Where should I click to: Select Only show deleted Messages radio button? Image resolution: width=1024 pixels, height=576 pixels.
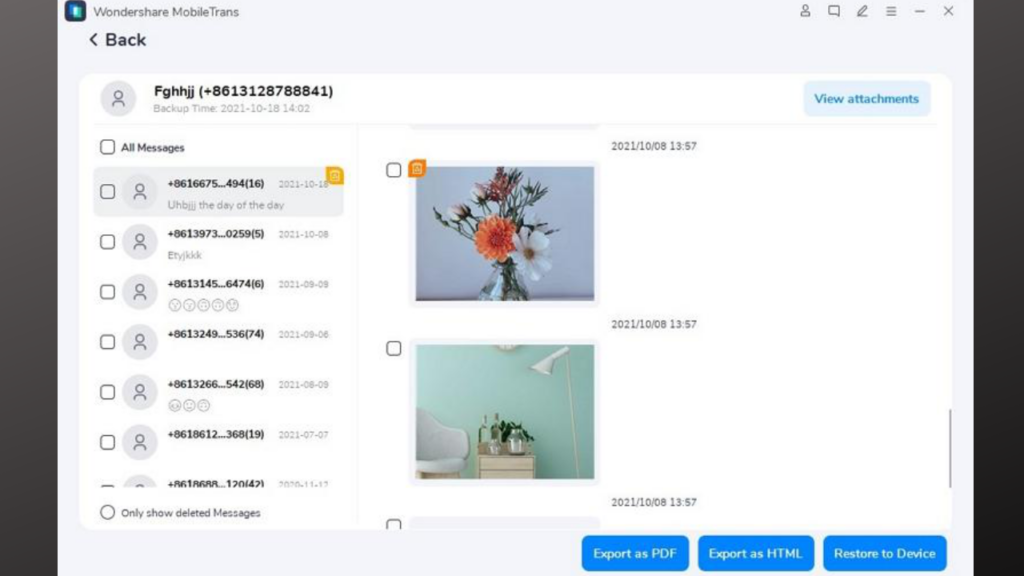click(x=107, y=512)
